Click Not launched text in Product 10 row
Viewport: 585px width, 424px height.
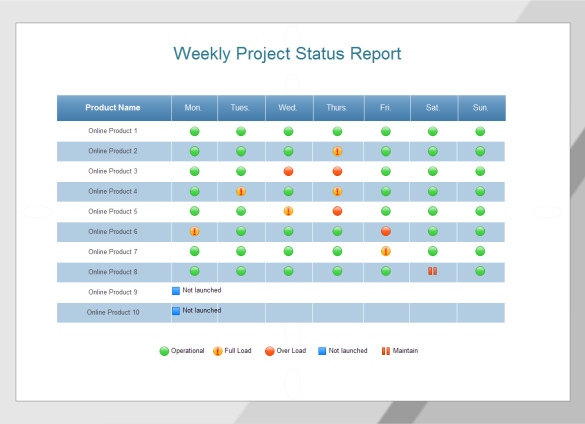point(202,310)
